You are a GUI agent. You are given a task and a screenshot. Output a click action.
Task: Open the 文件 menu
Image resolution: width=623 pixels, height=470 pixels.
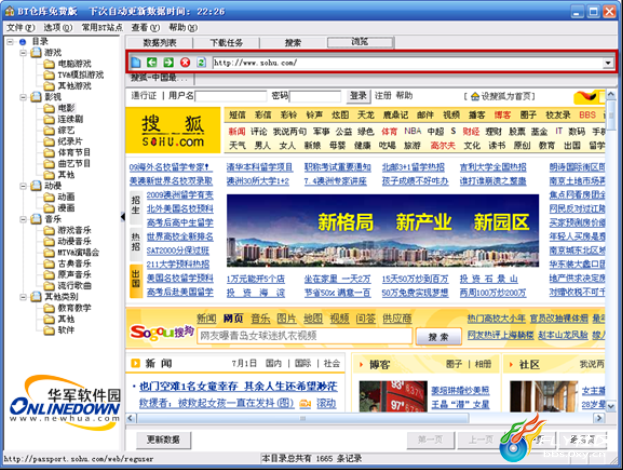click(21, 27)
